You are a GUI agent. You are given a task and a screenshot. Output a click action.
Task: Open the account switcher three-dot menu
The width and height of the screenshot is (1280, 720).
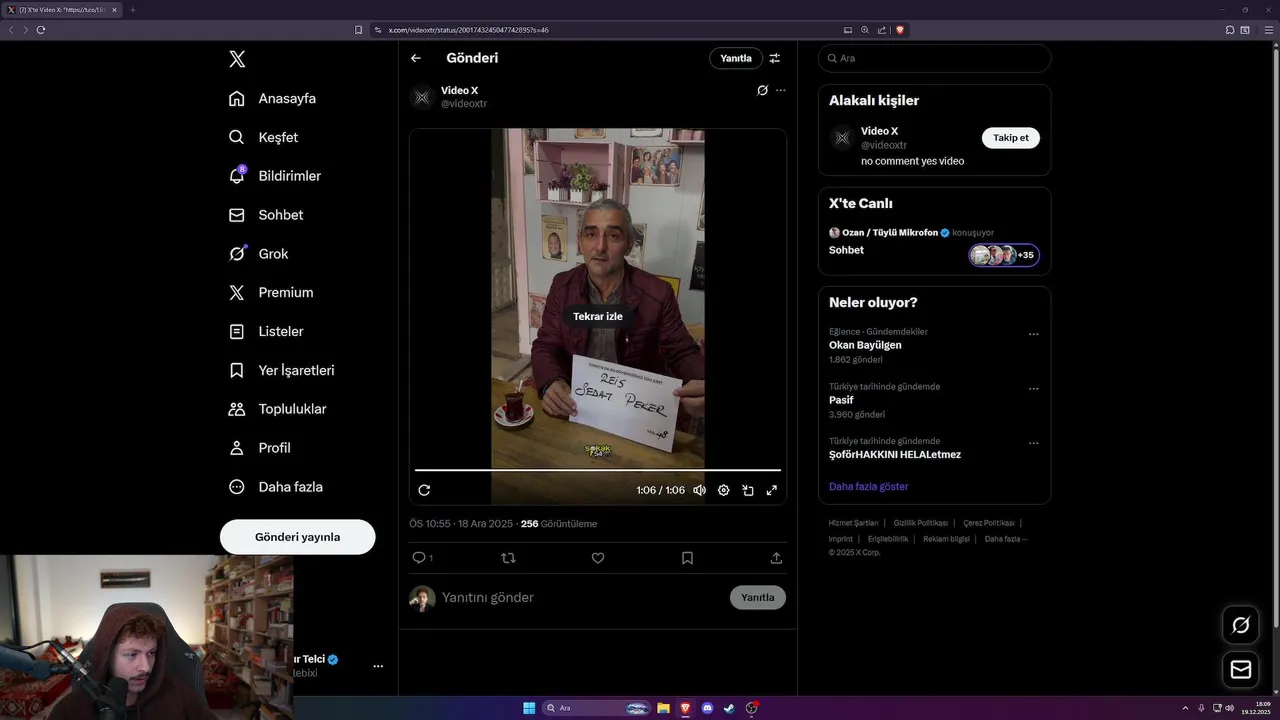click(378, 666)
